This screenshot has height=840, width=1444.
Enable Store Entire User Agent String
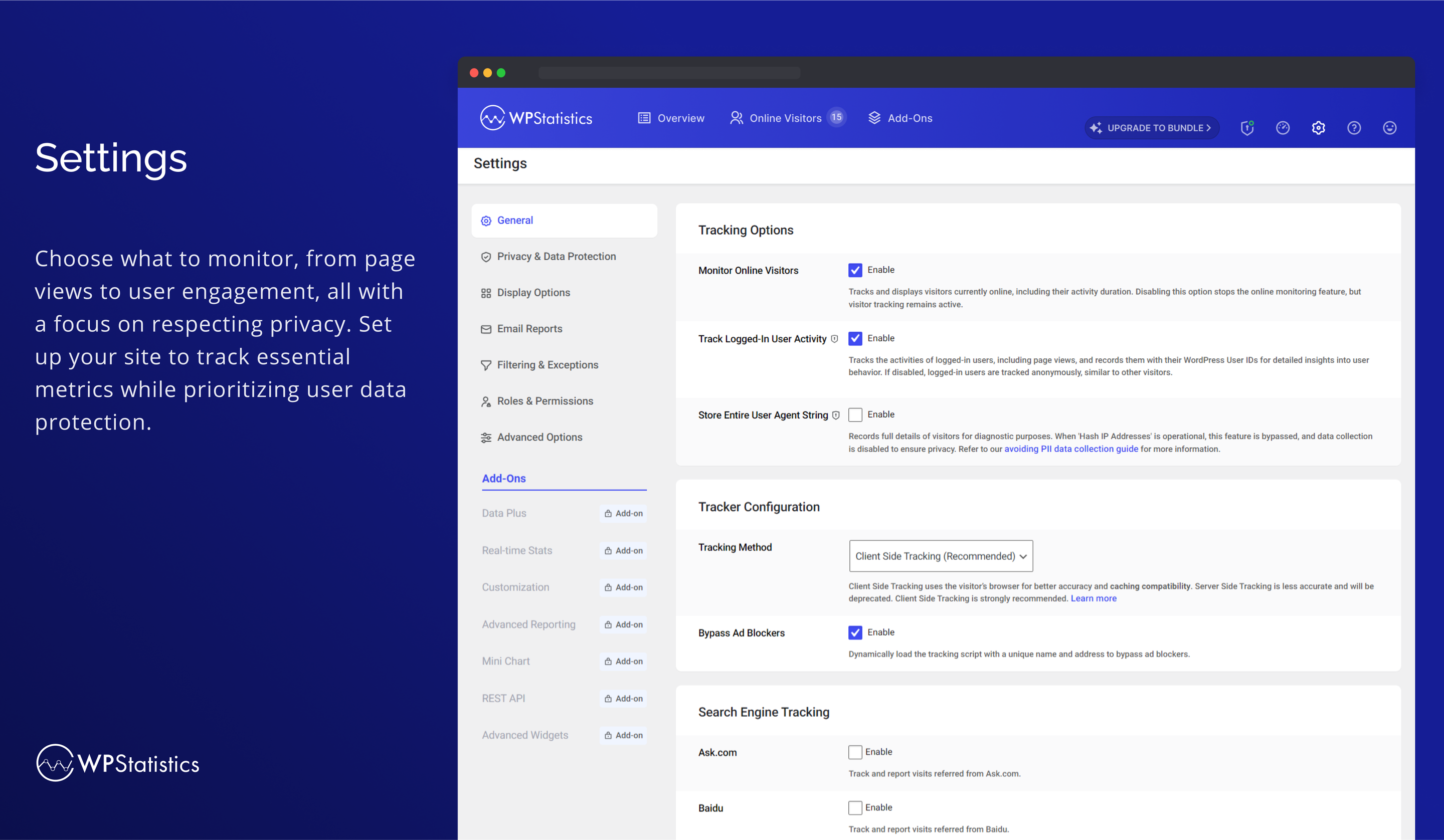point(855,414)
